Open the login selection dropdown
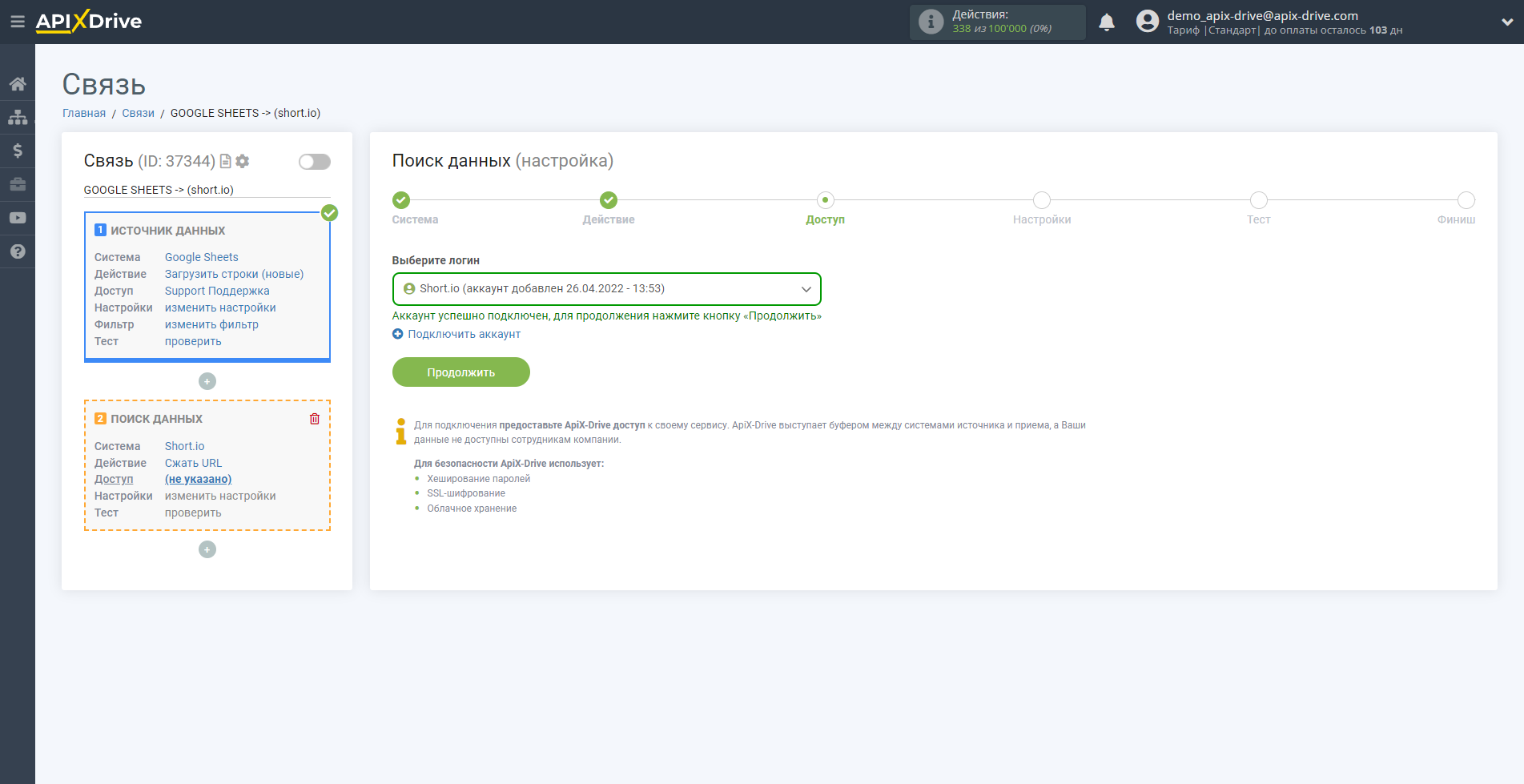The height and width of the screenshot is (784, 1524). click(x=607, y=289)
